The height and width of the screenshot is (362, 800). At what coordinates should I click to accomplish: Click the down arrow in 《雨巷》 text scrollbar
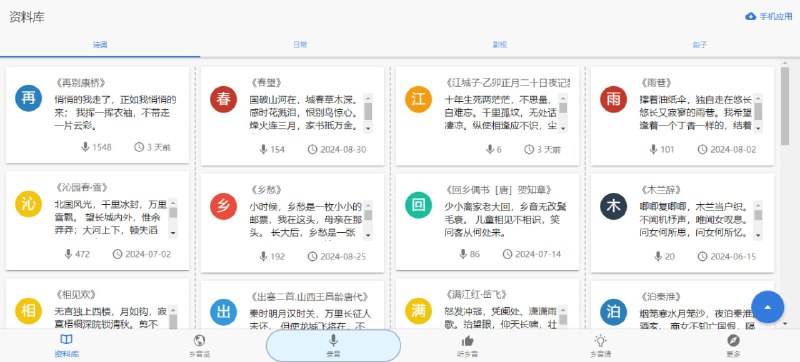click(758, 128)
